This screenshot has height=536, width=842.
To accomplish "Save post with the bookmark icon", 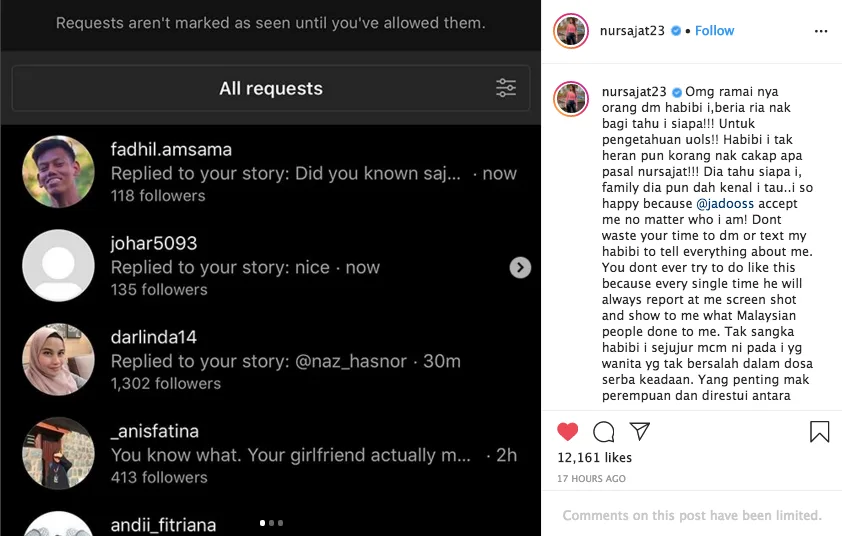I will click(819, 431).
